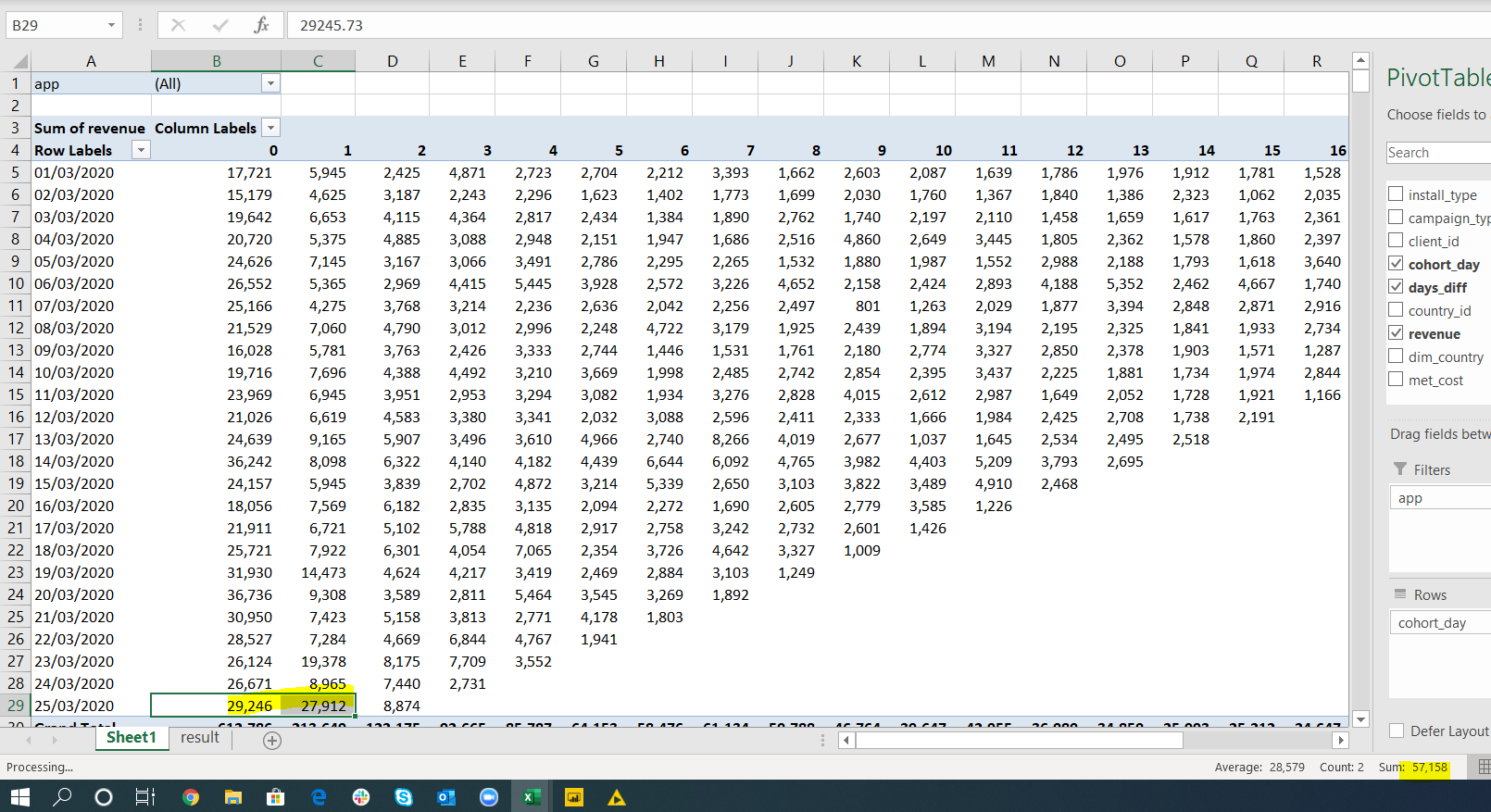Image resolution: width=1491 pixels, height=812 pixels.
Task: Click the cohort_day field in Rows area
Action: 1440,623
